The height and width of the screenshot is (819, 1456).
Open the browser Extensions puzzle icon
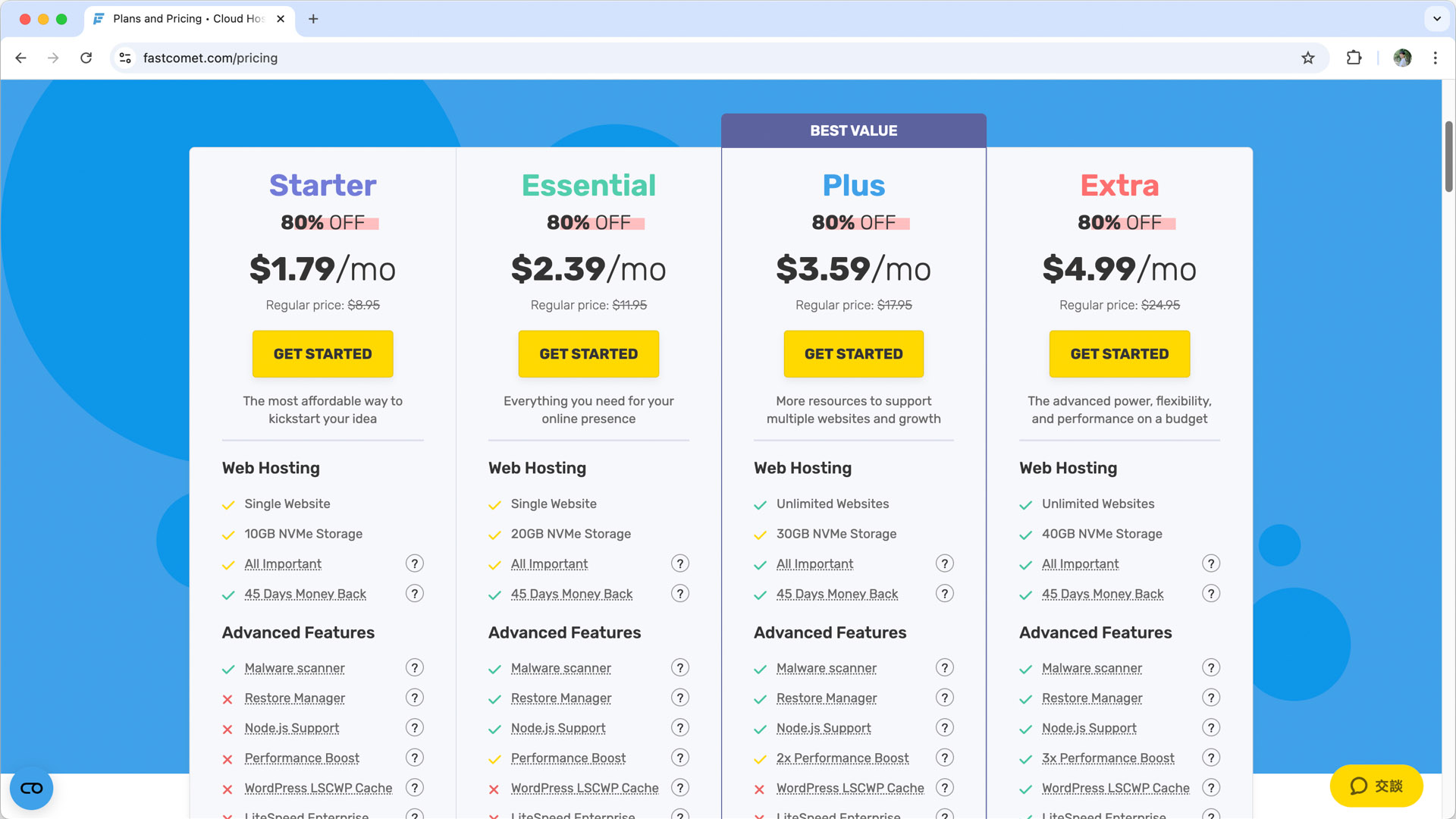(x=1354, y=58)
